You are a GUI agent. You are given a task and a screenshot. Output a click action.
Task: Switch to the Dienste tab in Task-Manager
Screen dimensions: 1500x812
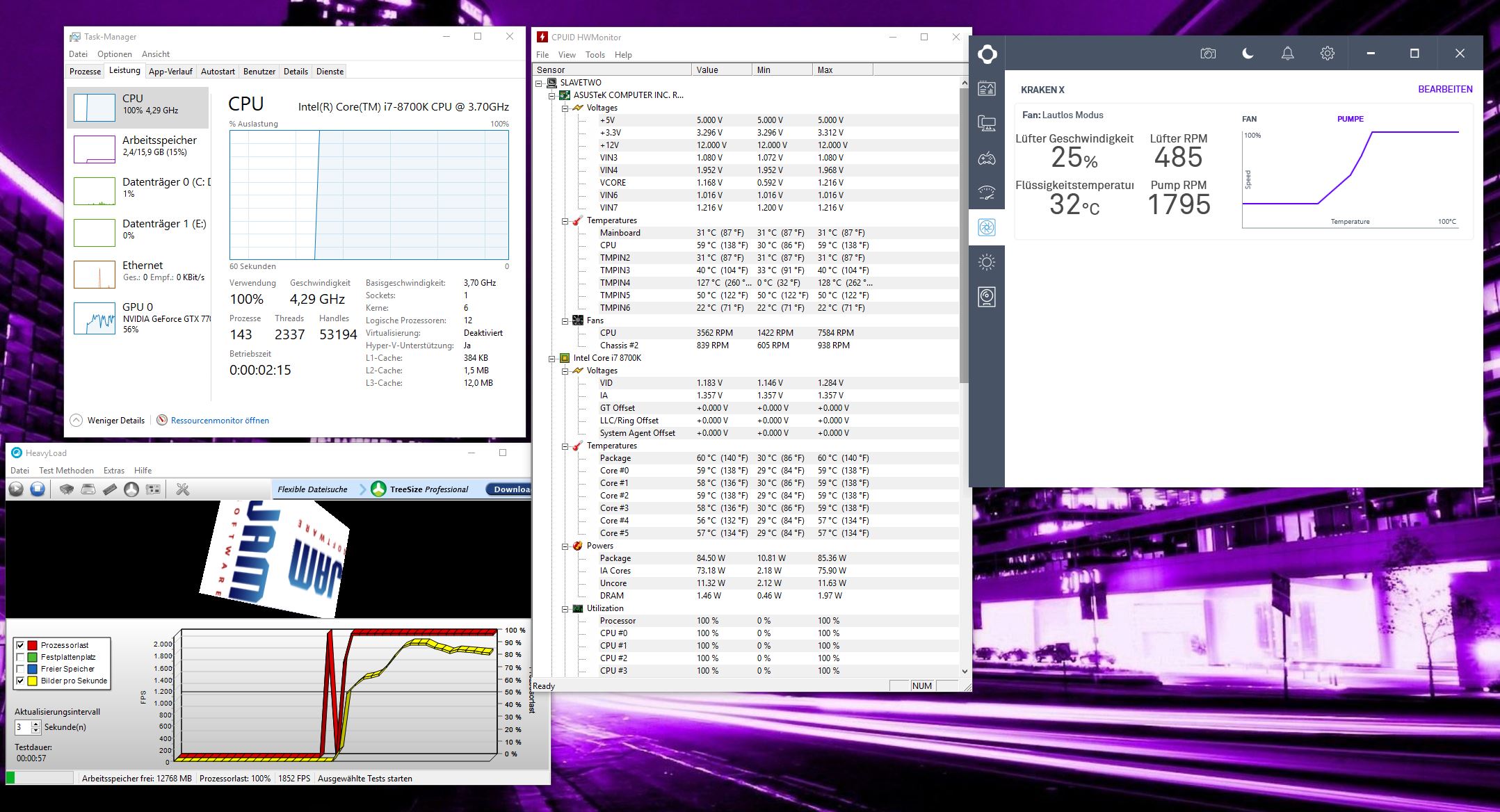[330, 72]
